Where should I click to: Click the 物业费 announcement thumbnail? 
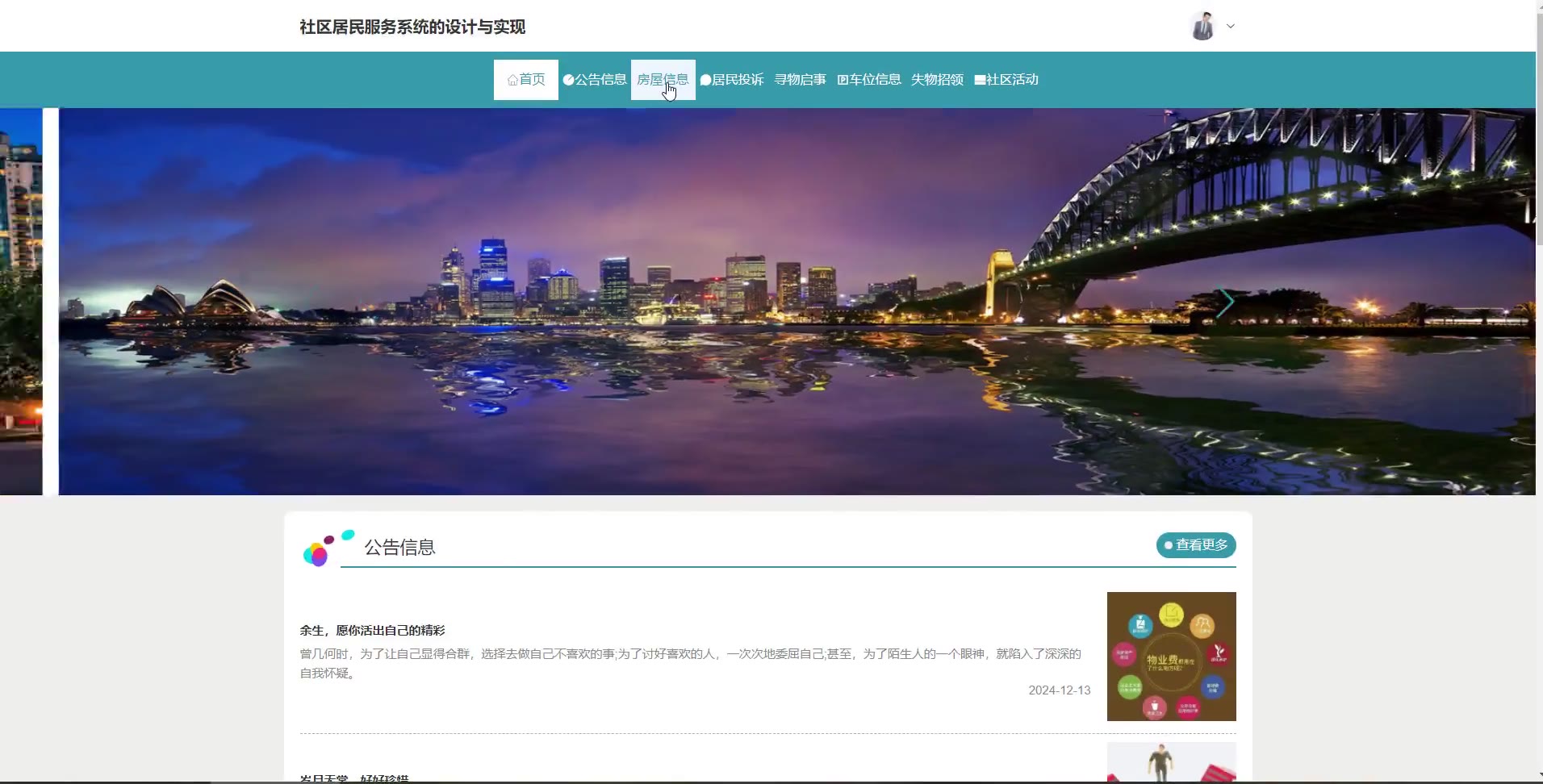[1171, 656]
